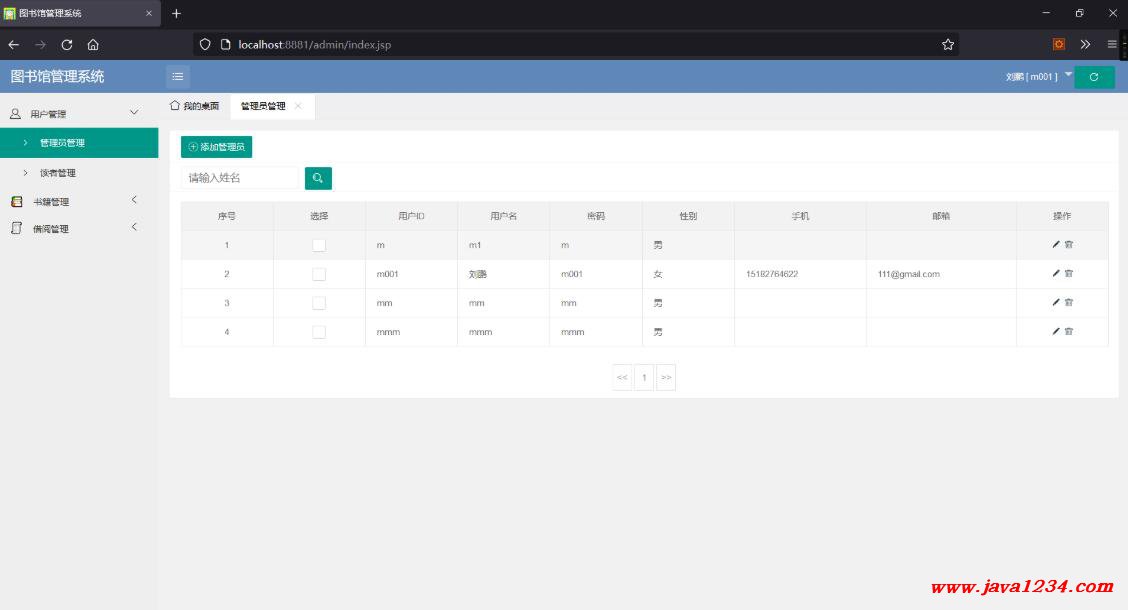The height and width of the screenshot is (610, 1128).
Task: Edit the mmm user row
Action: click(x=1055, y=332)
